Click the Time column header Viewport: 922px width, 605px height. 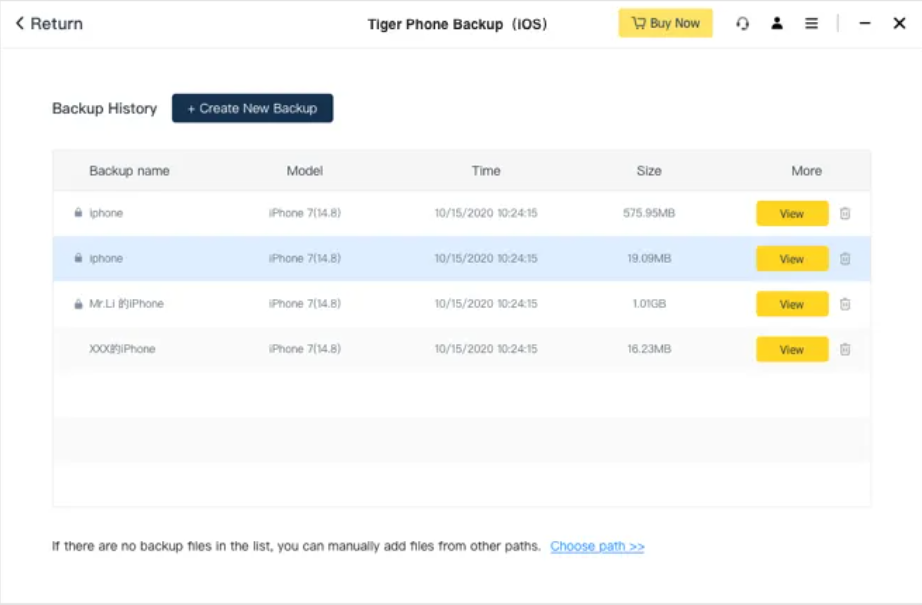click(x=486, y=171)
